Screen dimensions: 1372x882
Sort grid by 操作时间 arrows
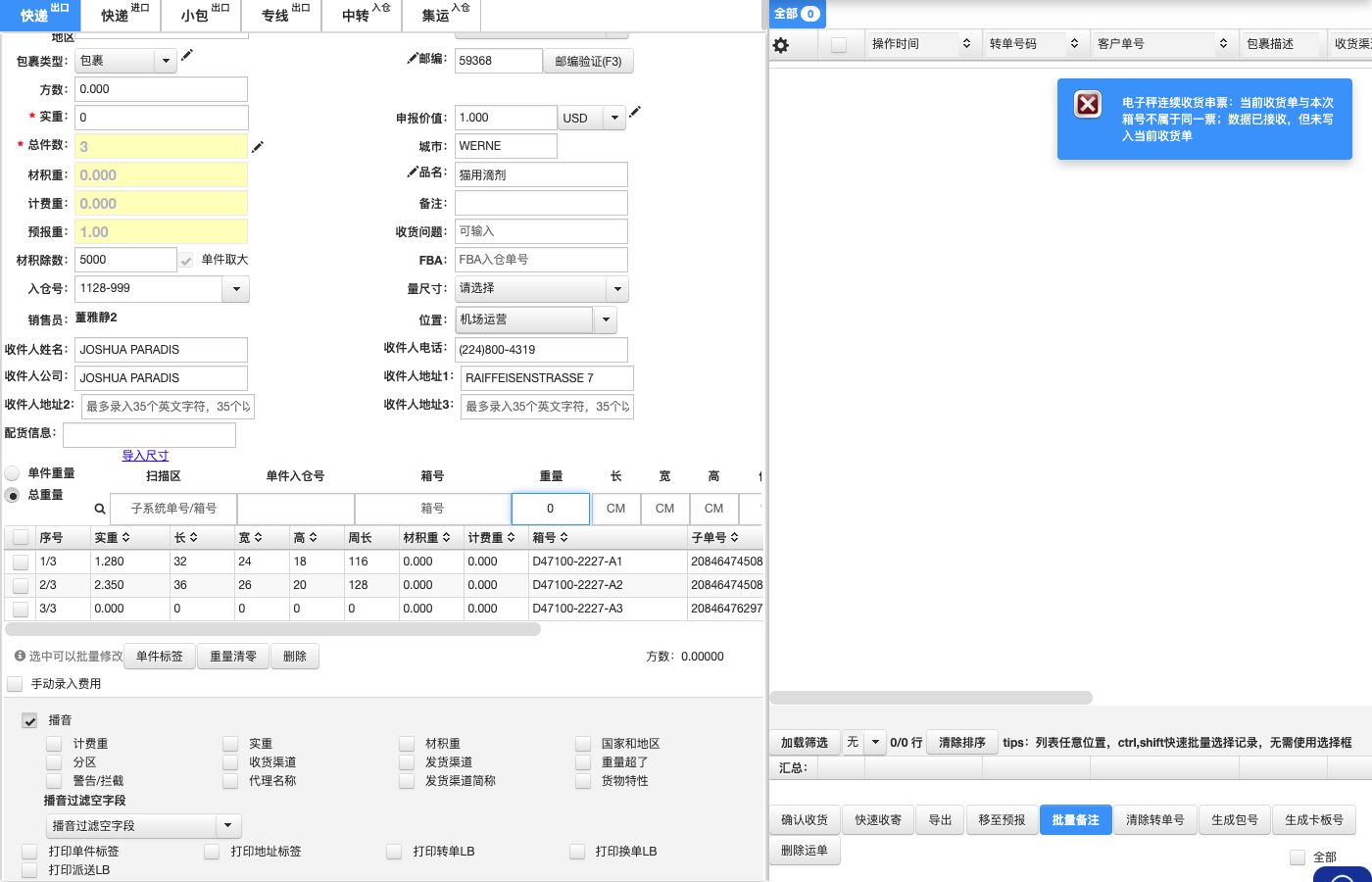pyautogui.click(x=966, y=44)
